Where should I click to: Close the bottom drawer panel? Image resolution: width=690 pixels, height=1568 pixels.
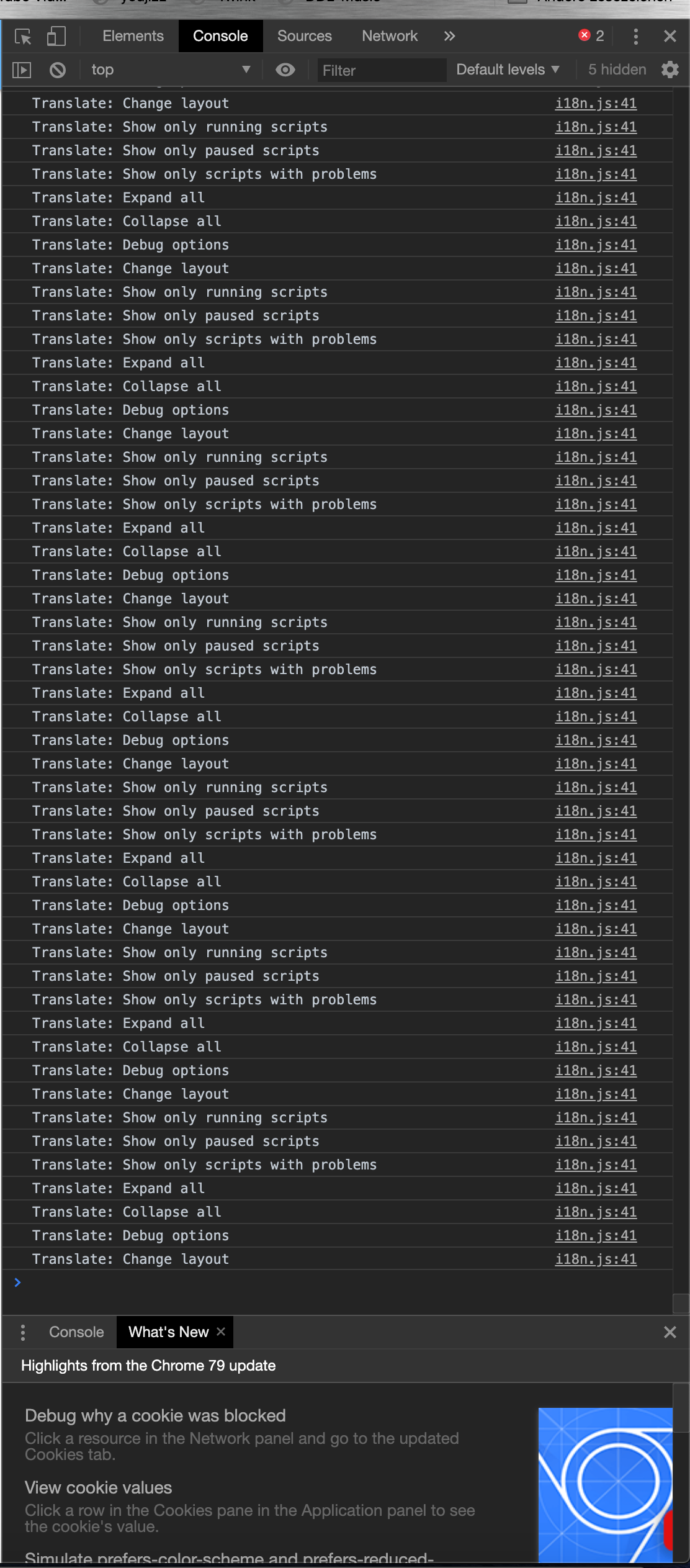(x=670, y=1332)
